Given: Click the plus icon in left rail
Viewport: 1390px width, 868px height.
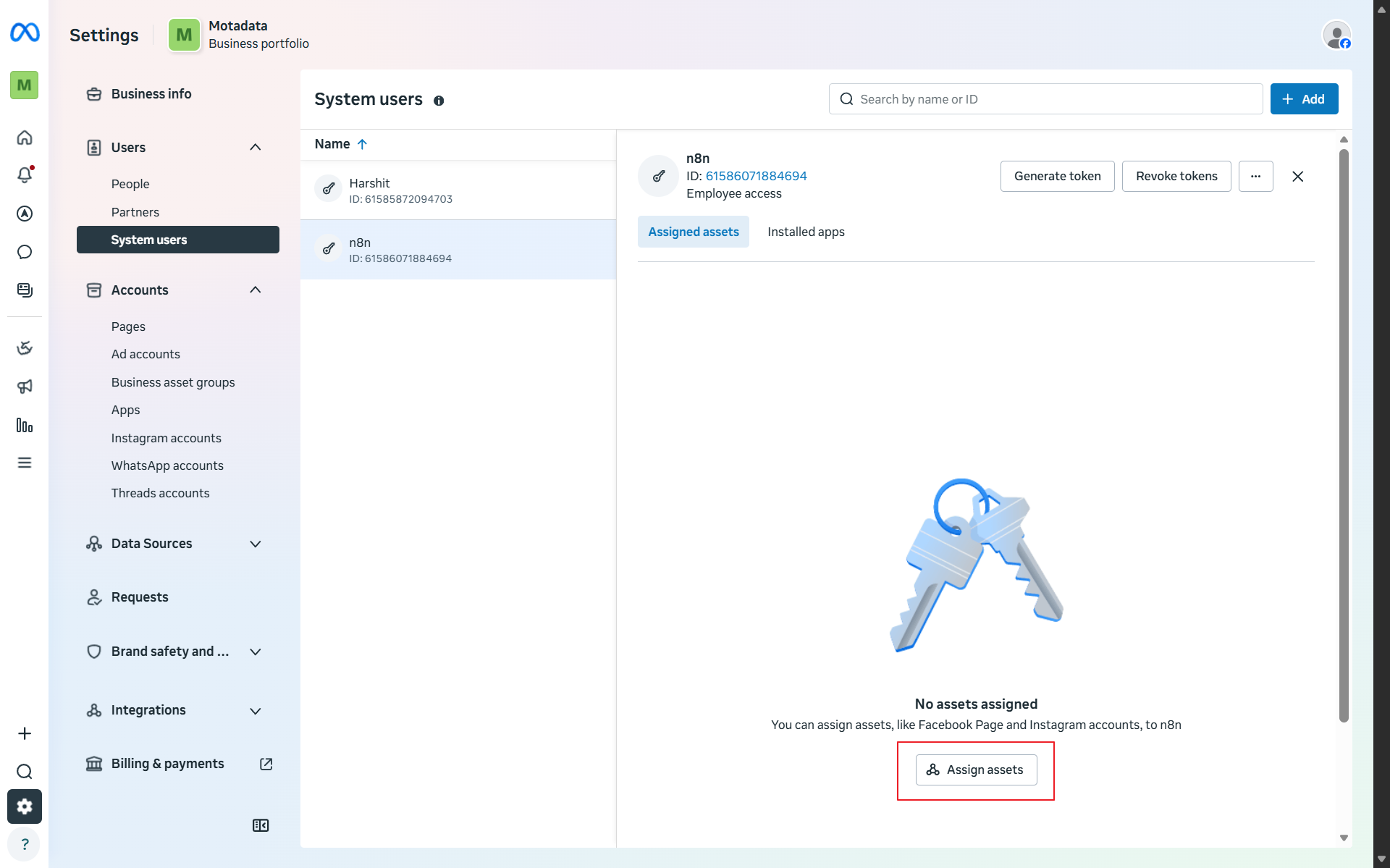Looking at the screenshot, I should pos(25,733).
